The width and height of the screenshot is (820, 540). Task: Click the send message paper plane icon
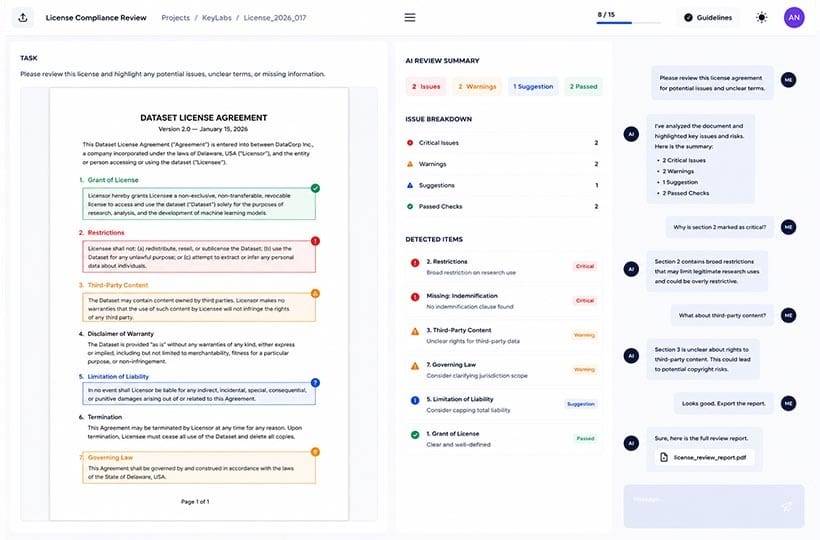[787, 506]
